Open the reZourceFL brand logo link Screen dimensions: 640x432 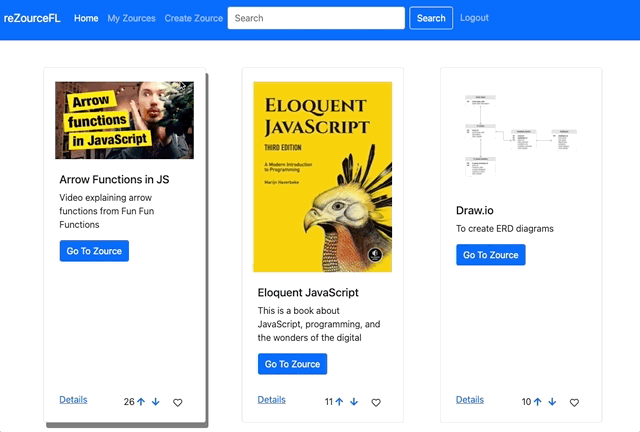pos(32,18)
